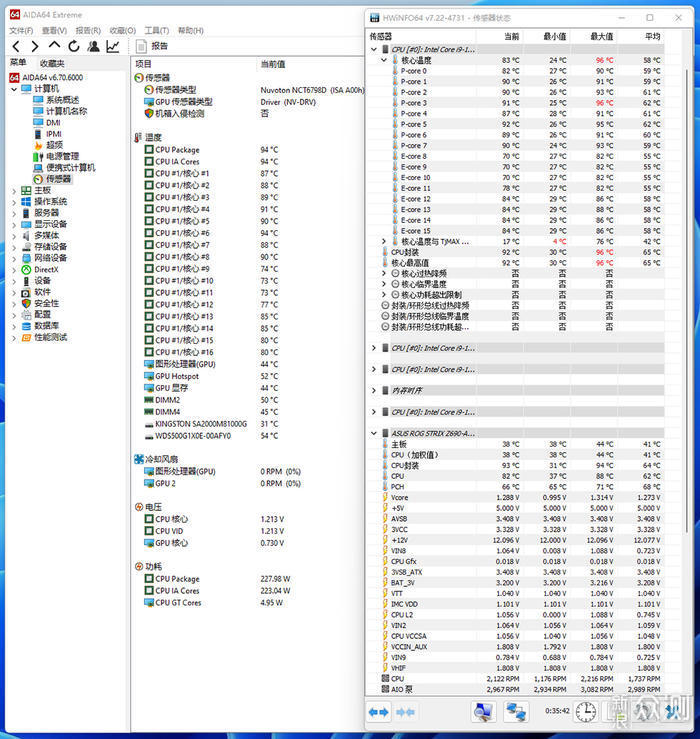Screen dimensions: 700x739
Task: Open the AIDA64 graph chart toolbar icon
Action: pos(113,46)
